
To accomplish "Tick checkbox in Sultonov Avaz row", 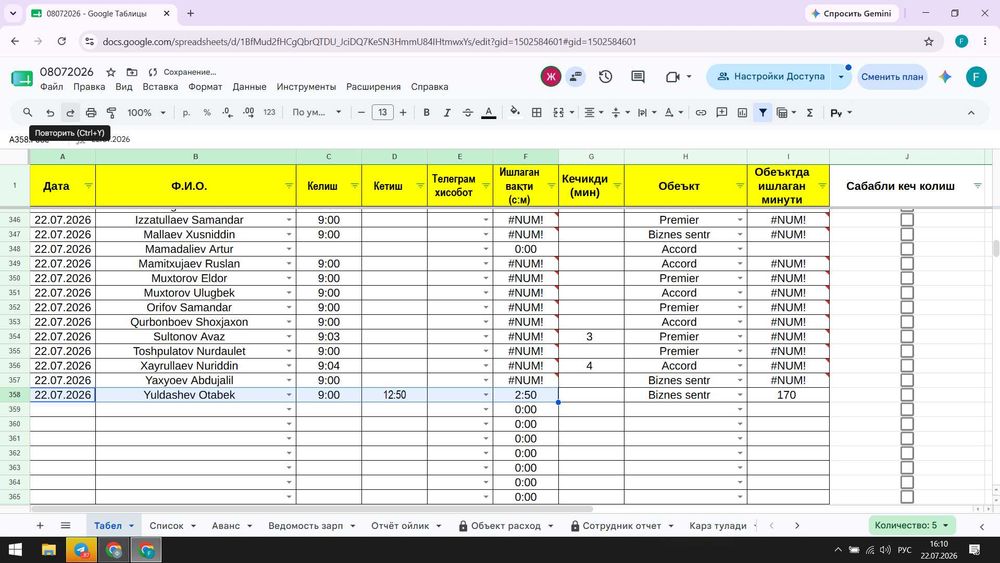I will pos(907,337).
